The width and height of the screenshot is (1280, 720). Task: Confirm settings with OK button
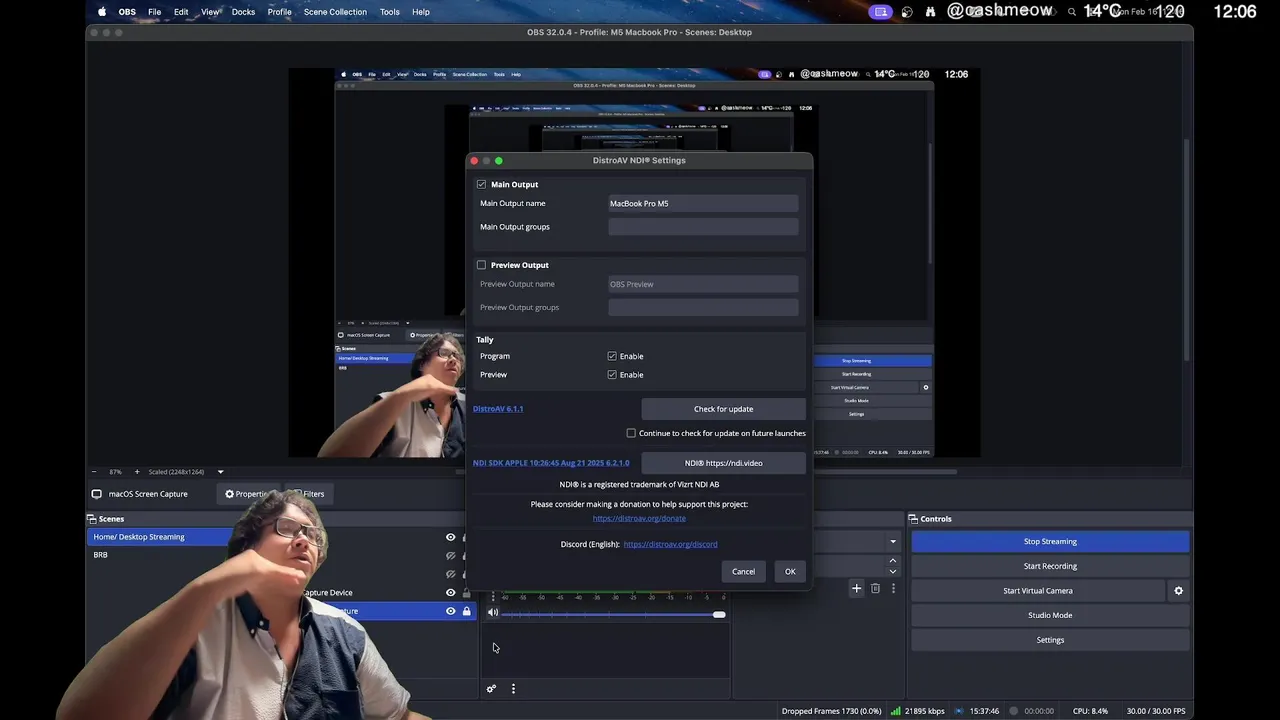point(790,572)
